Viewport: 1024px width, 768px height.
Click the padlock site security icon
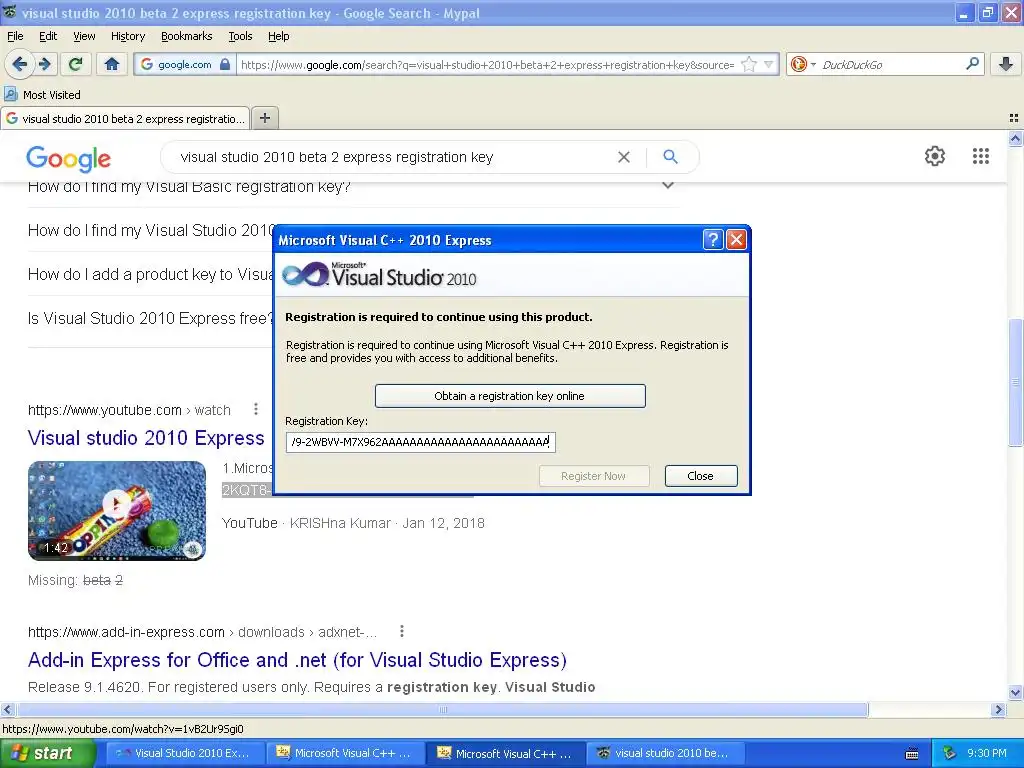pos(225,64)
